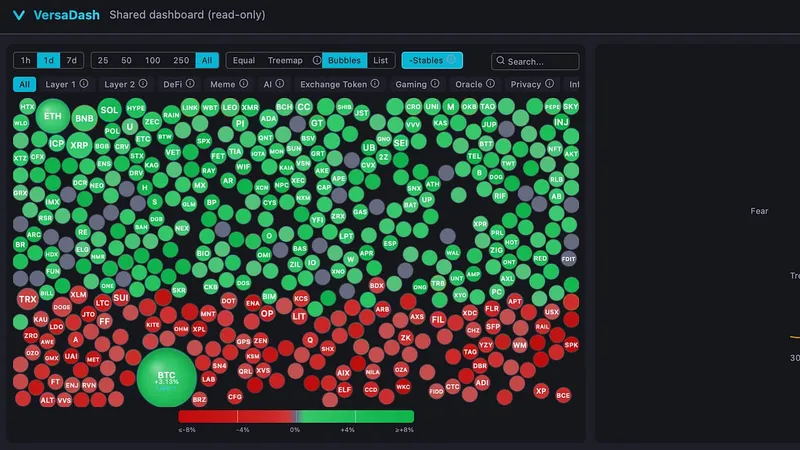The width and height of the screenshot is (800, 450).
Task: Click the magnifier search icon
Action: (x=501, y=61)
